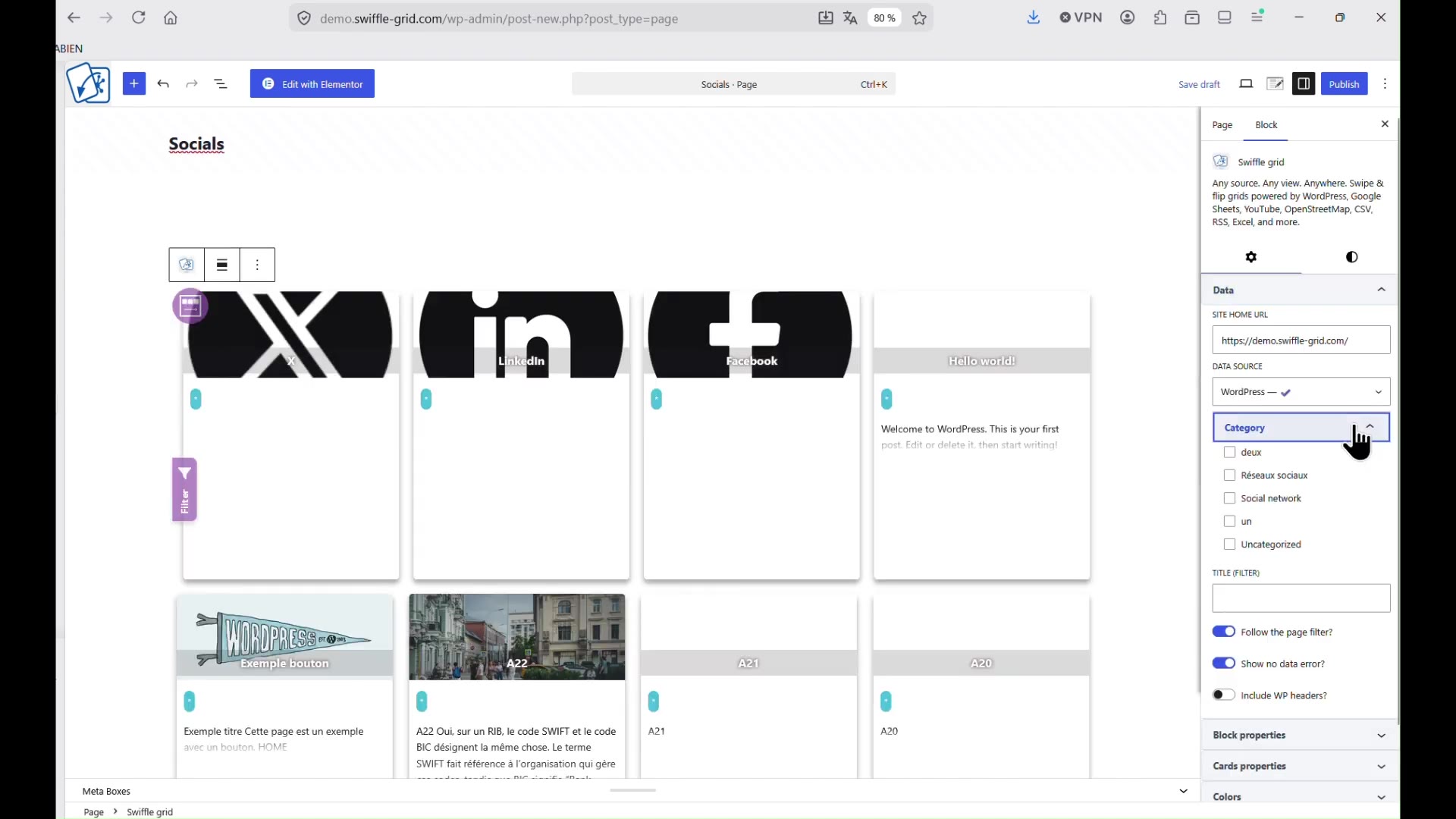Click the sidebar vertical scrollbar
The width and height of the screenshot is (1456, 819).
[1398, 421]
